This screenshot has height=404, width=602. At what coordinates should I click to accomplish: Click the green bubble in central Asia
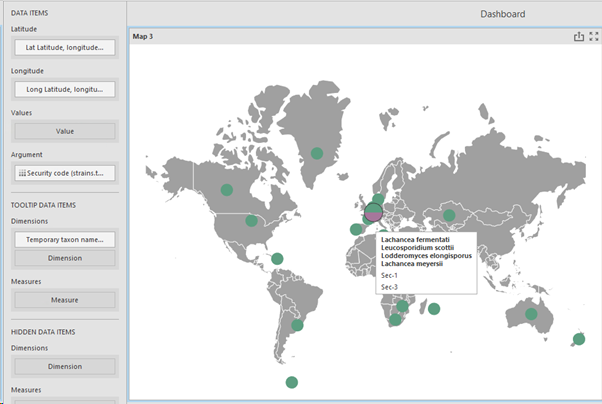pyautogui.click(x=450, y=215)
